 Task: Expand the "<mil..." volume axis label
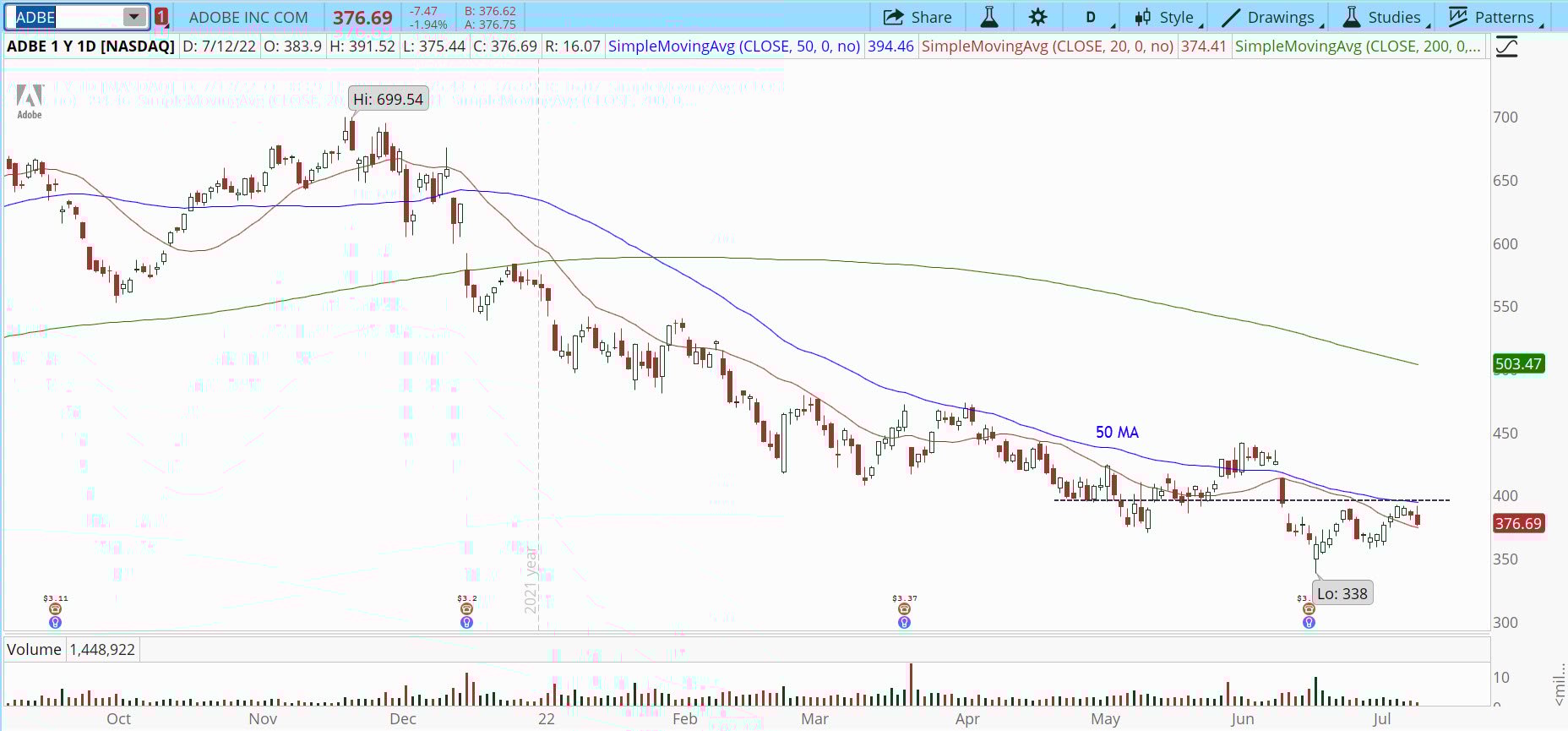pos(1560,685)
